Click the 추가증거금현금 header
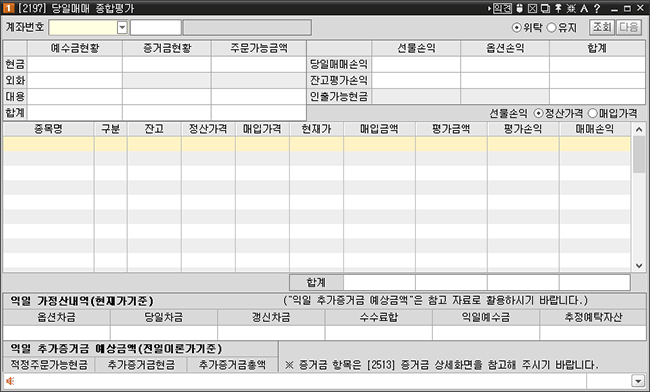The height and width of the screenshot is (392, 650). [141, 365]
